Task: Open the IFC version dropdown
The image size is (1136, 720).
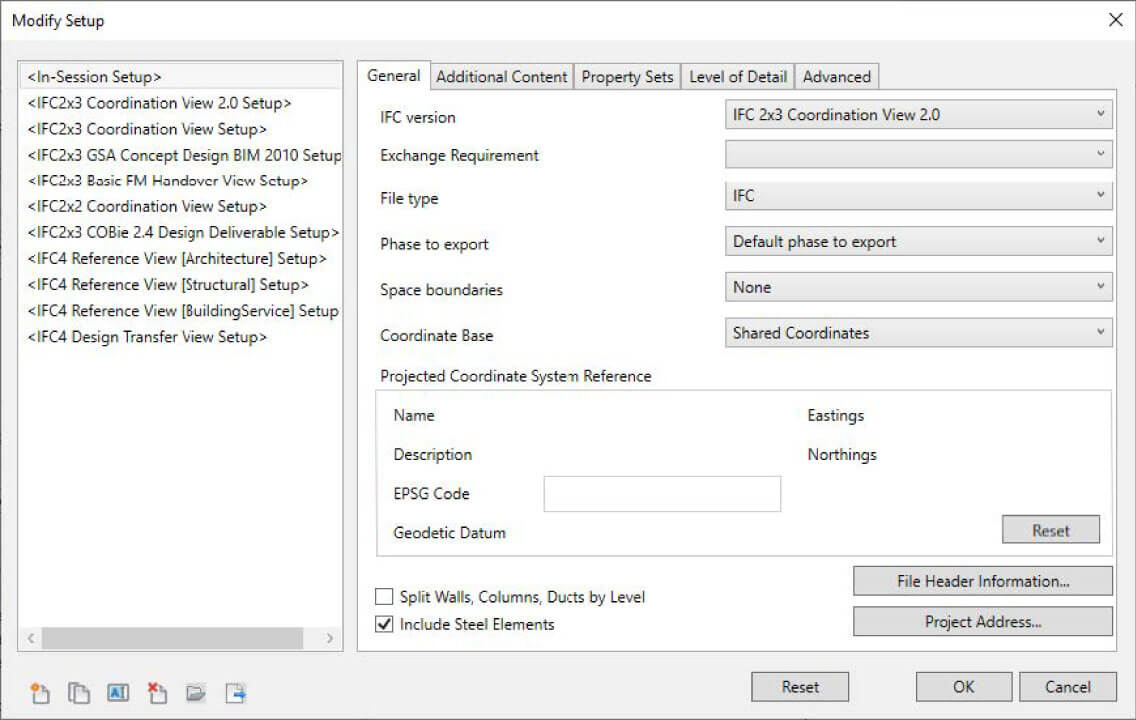Action: click(x=919, y=115)
